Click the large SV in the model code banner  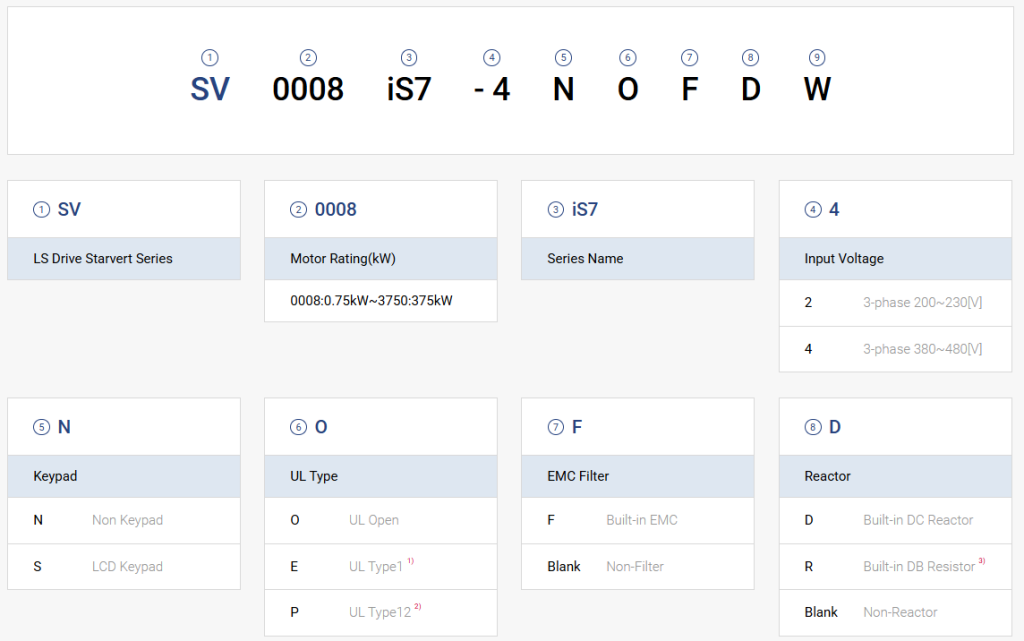[x=210, y=89]
